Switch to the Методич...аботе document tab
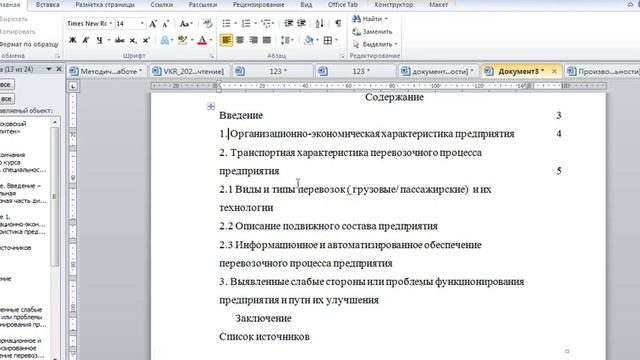This screenshot has width=640, height=360. [x=106, y=71]
